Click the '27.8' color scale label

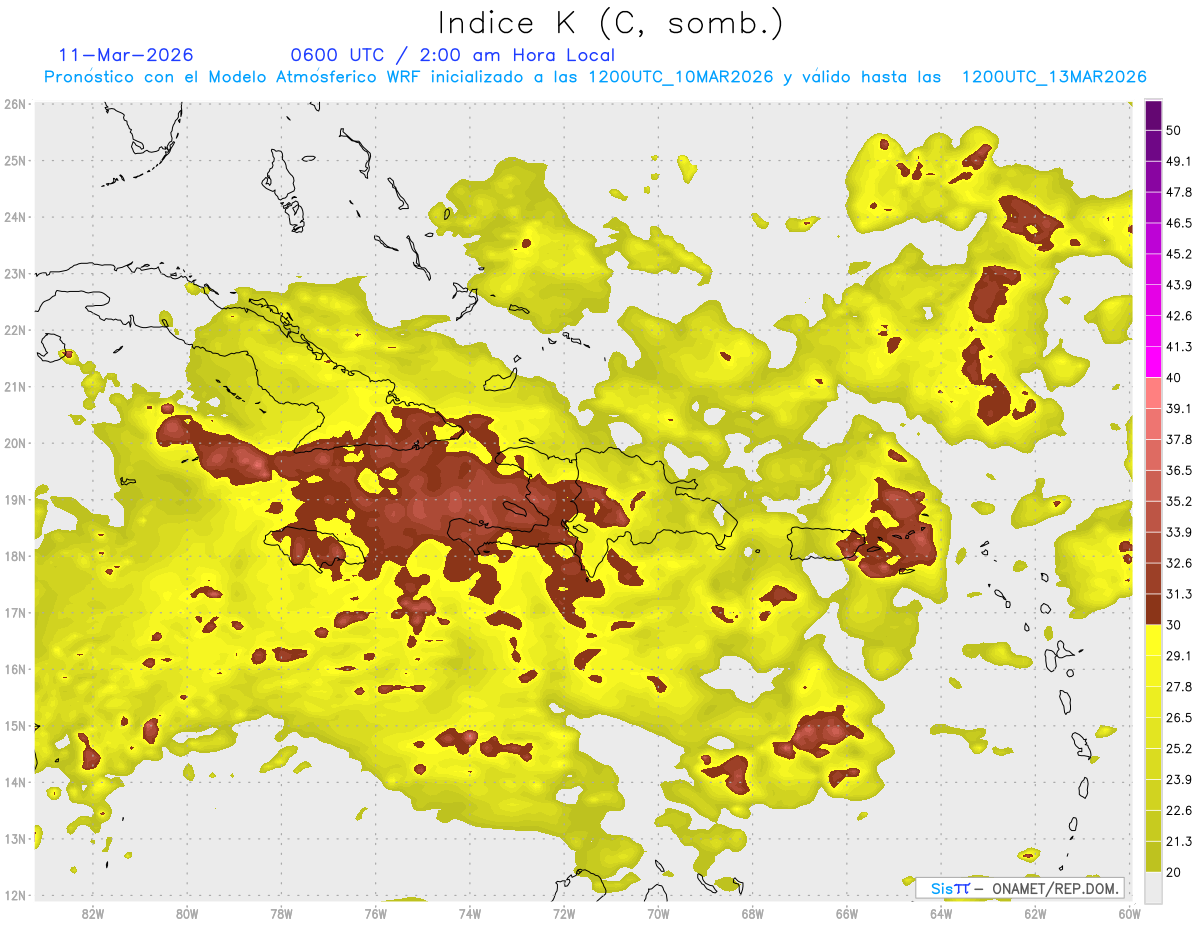point(1179,687)
